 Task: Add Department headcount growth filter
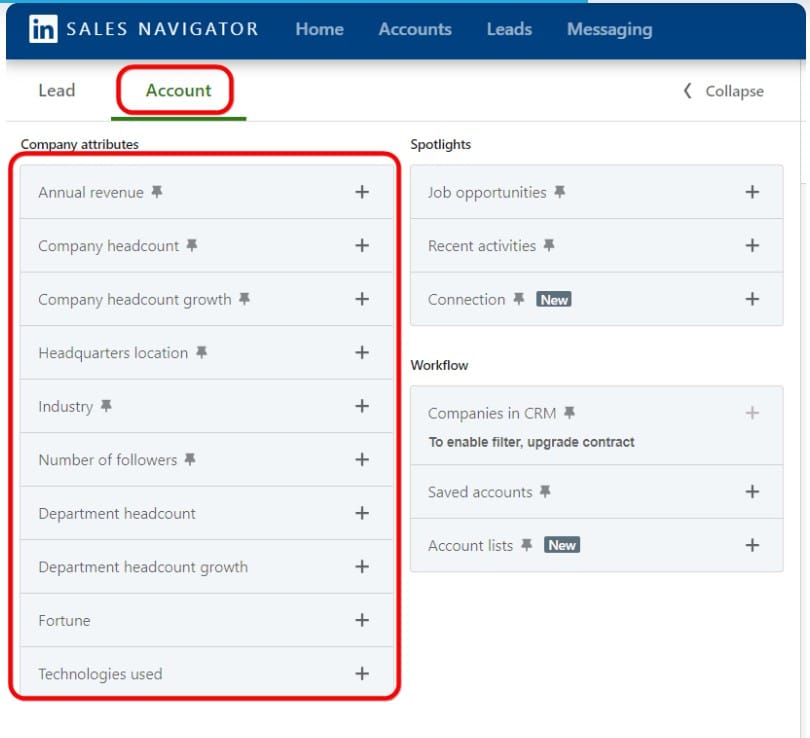362,567
